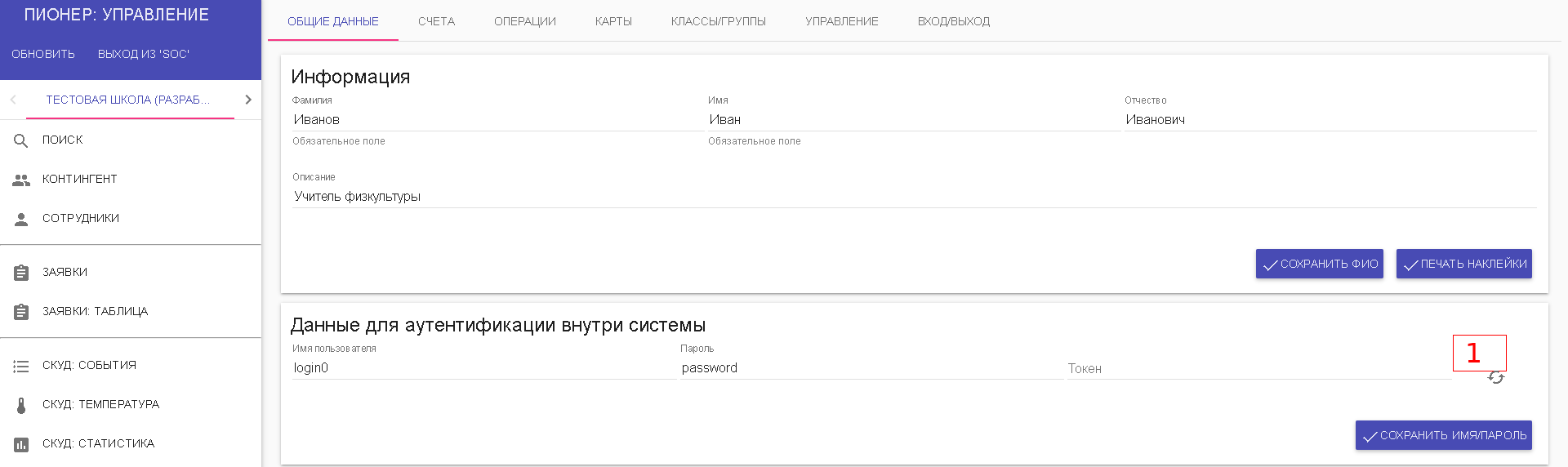Click the Описание field Учитель физкультуры
The width and height of the screenshot is (1568, 467).
(915, 196)
